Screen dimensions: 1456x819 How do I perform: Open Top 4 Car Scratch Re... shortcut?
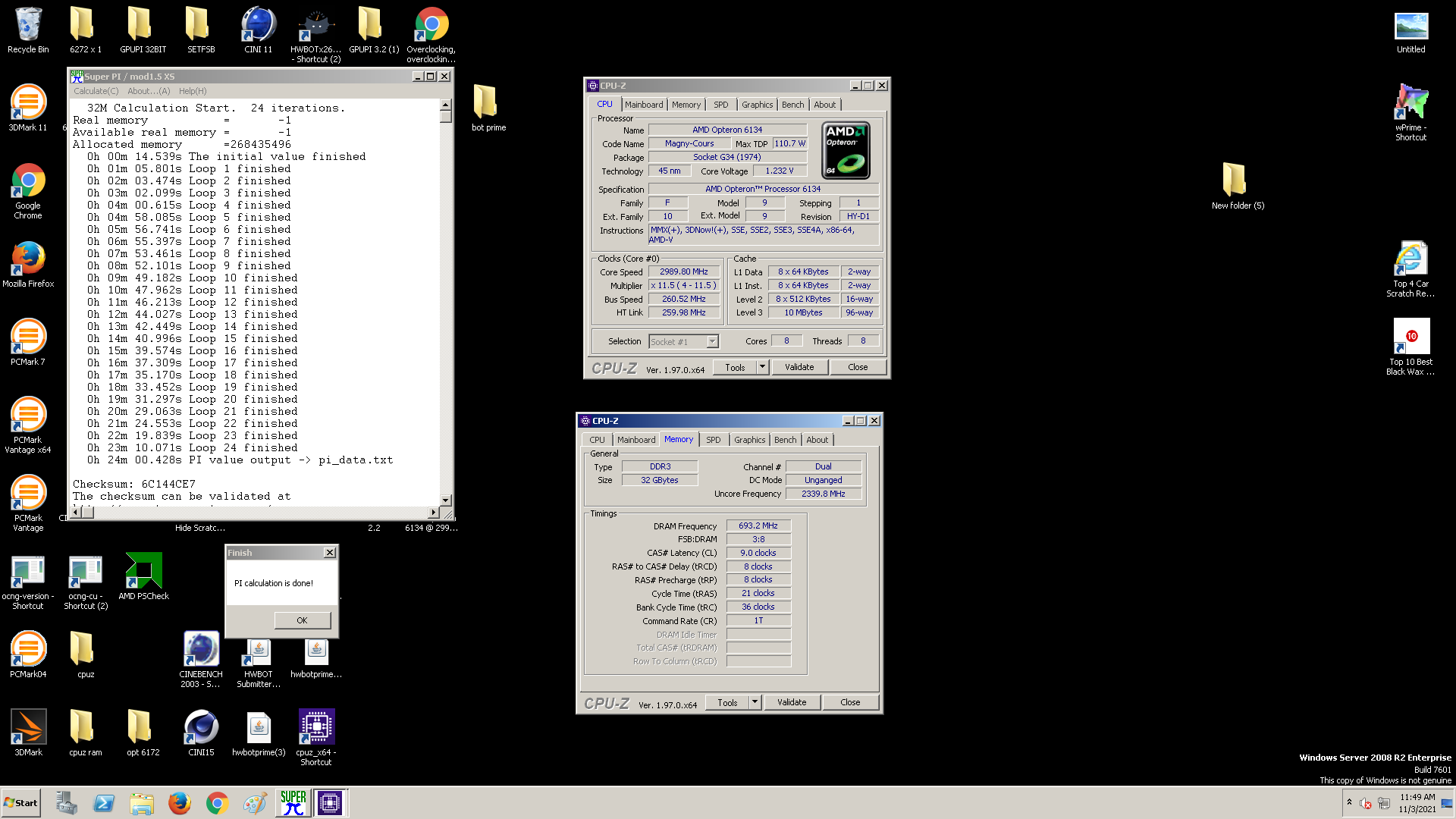click(1410, 269)
